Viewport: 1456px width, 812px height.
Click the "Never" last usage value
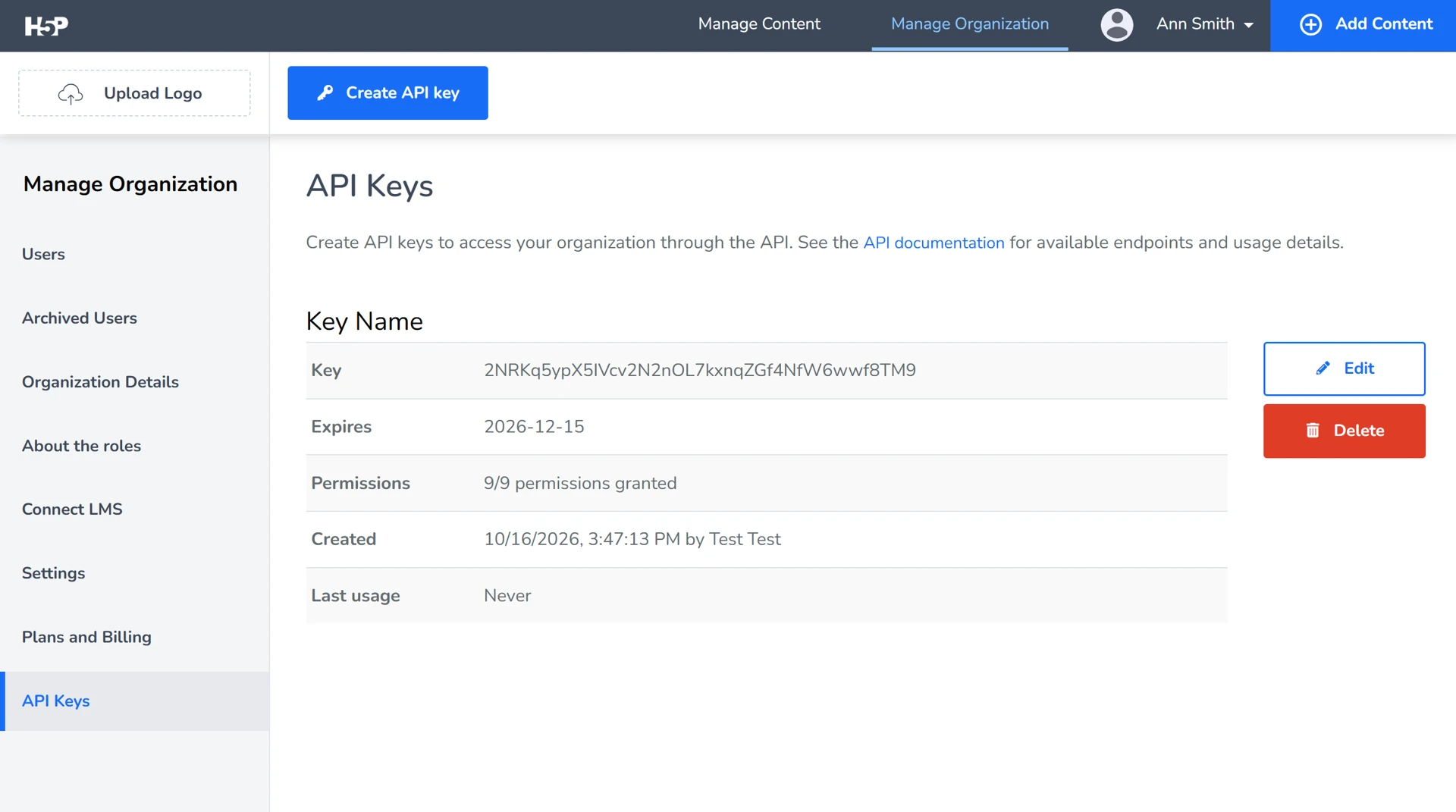pos(507,596)
